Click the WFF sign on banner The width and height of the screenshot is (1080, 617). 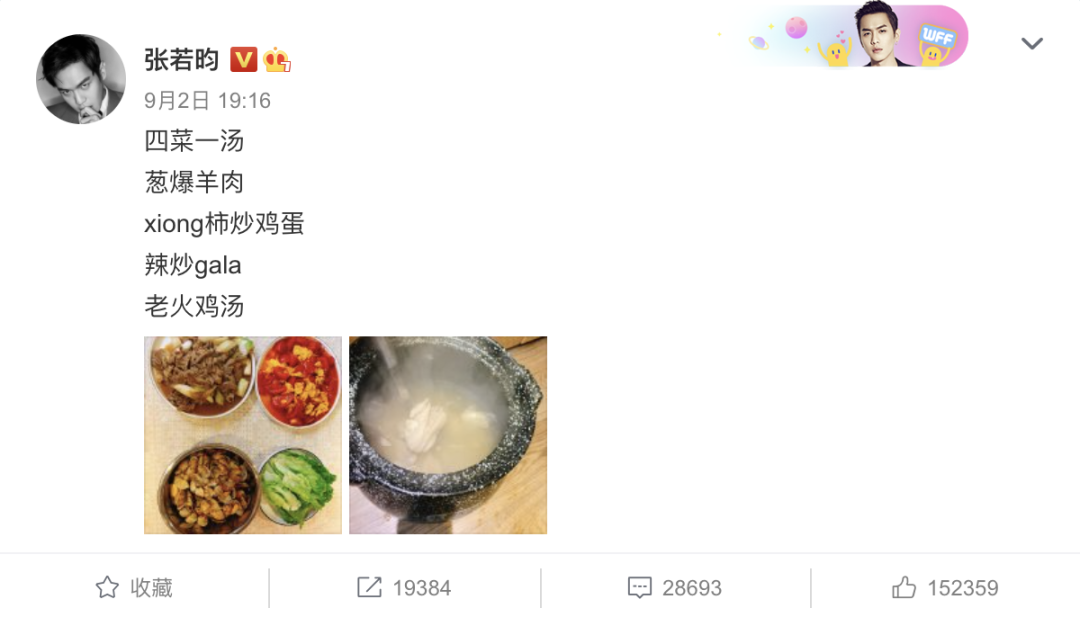tap(937, 36)
